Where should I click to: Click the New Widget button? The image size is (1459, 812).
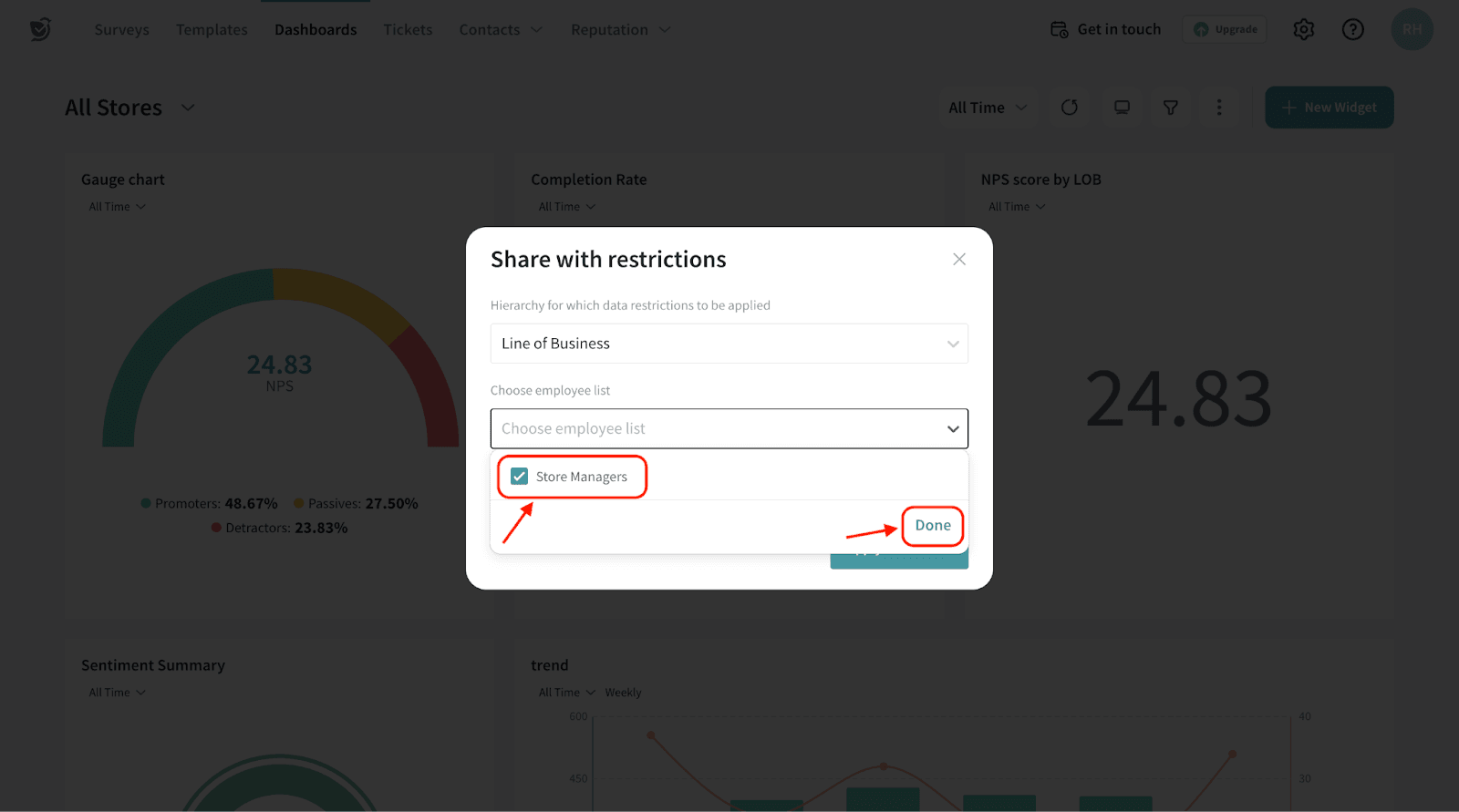(x=1329, y=108)
